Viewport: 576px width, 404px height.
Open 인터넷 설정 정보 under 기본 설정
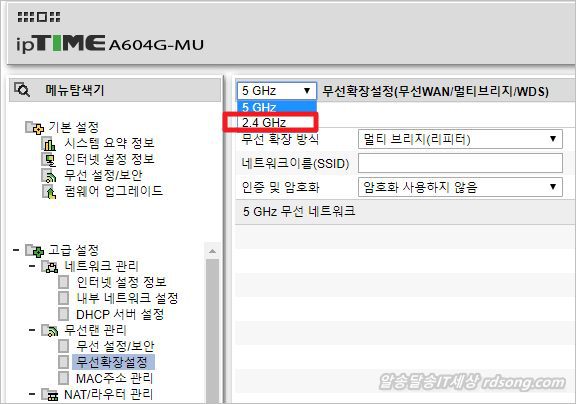pos(109,159)
